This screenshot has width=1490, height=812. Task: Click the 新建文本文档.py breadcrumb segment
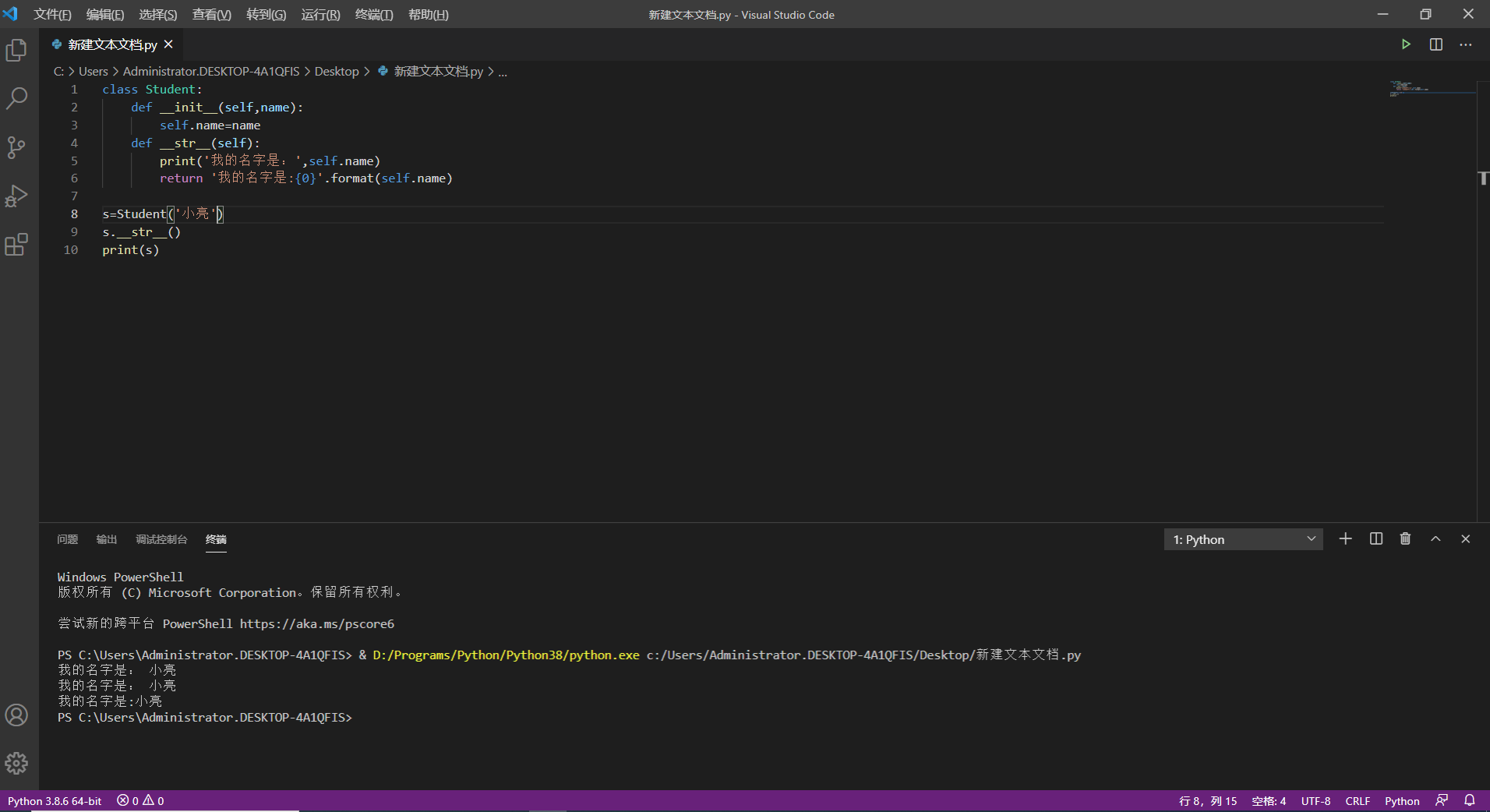431,72
